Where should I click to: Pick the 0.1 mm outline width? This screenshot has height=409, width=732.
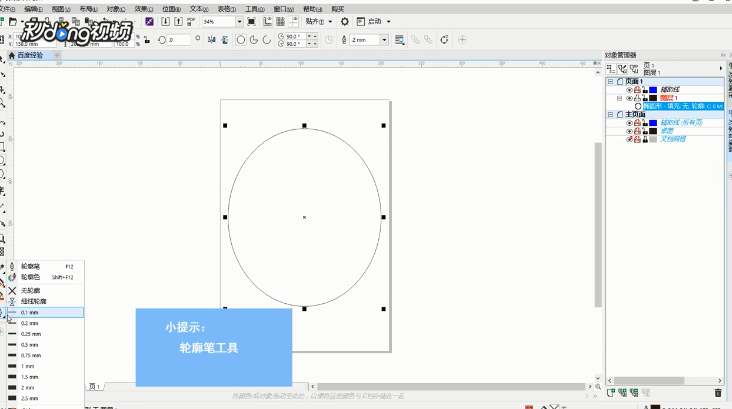[45, 312]
